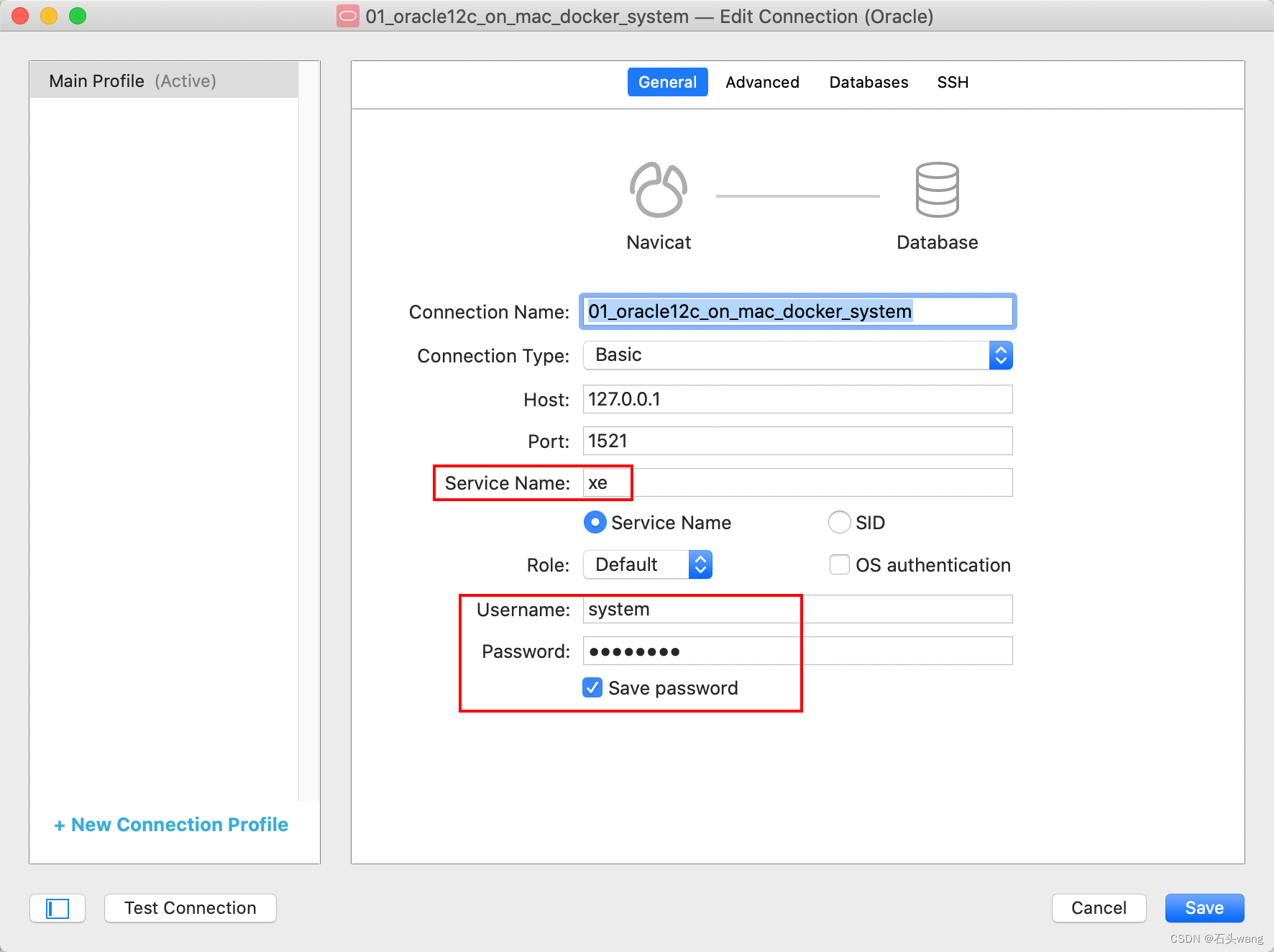Uncheck the Save password checkbox
1274x952 pixels.
point(592,688)
